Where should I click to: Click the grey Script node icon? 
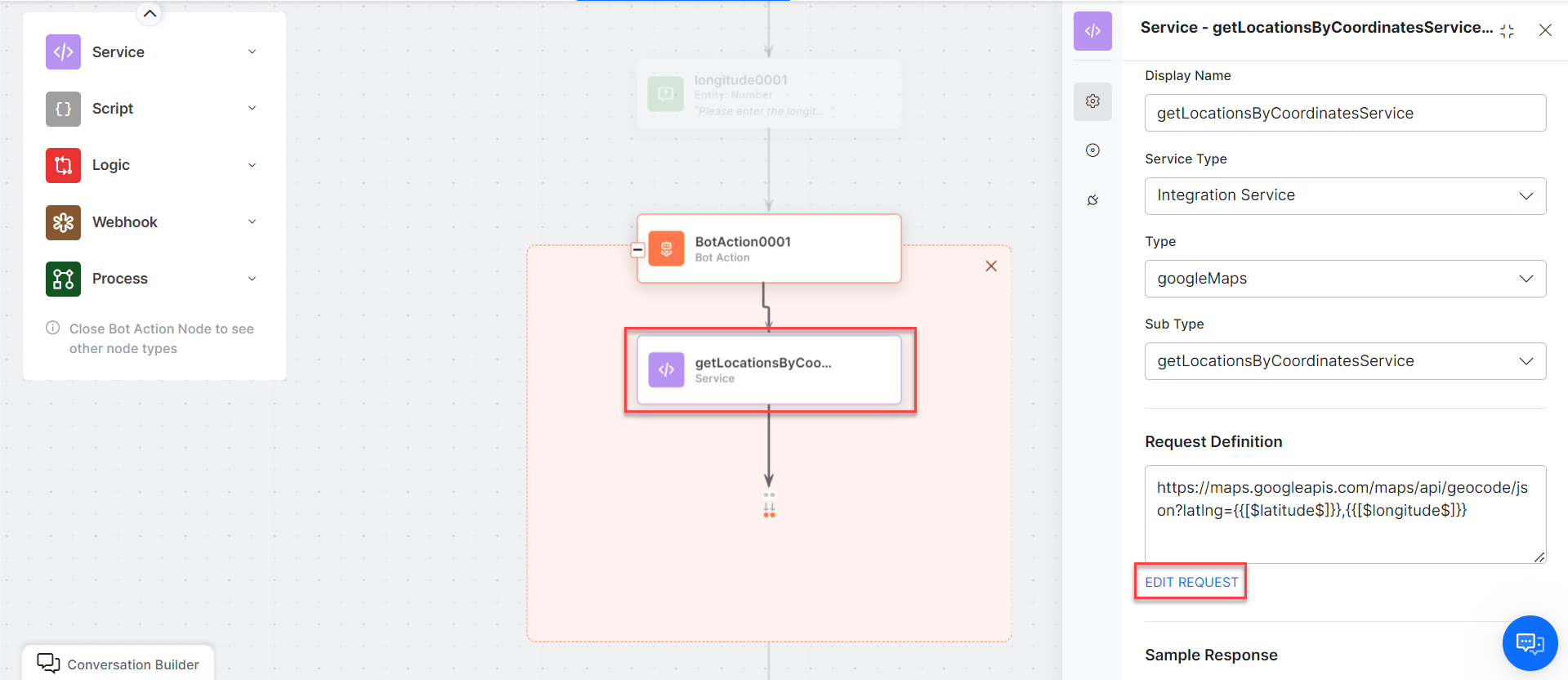pos(63,109)
